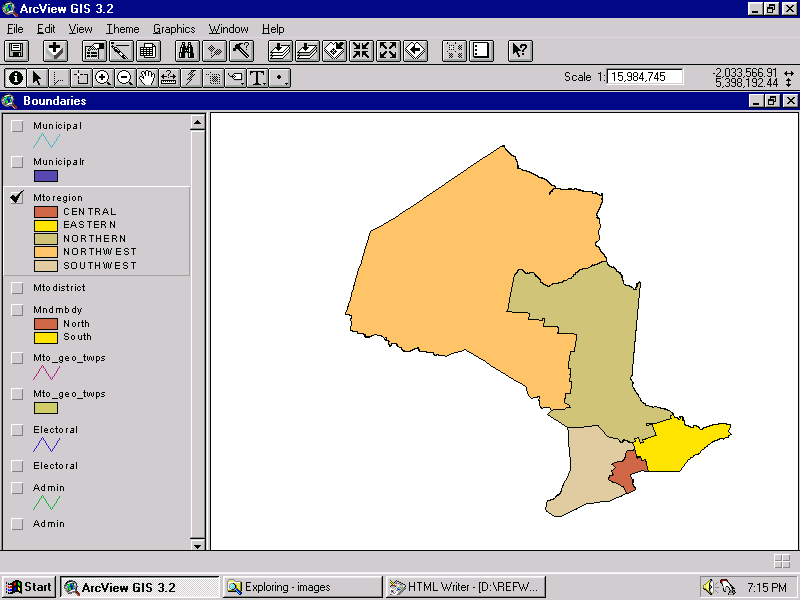Click the EASTERN yellow legend swatch
The height and width of the screenshot is (600, 800).
[46, 225]
